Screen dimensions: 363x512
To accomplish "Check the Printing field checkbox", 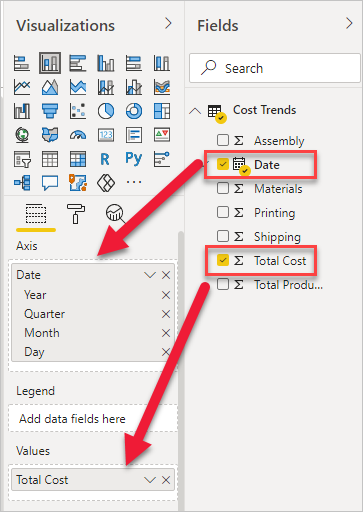I will (223, 212).
